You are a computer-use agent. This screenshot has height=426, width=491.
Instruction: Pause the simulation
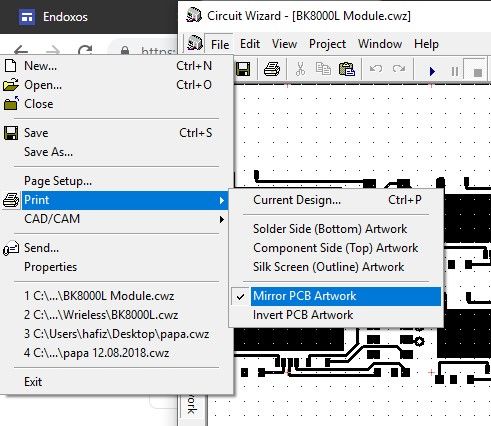click(x=455, y=71)
